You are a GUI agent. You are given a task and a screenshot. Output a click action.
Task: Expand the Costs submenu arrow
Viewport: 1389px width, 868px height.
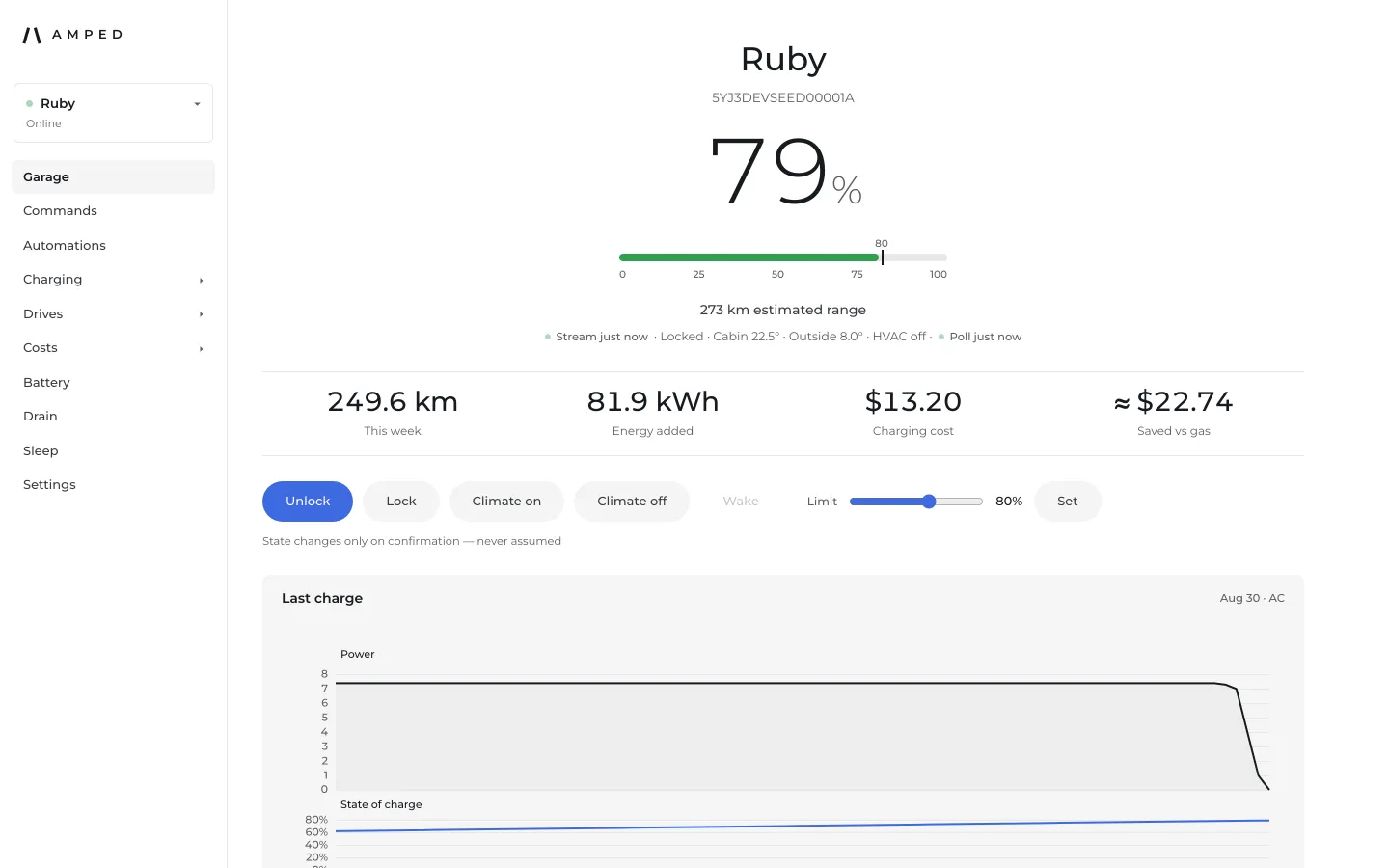pyautogui.click(x=201, y=349)
